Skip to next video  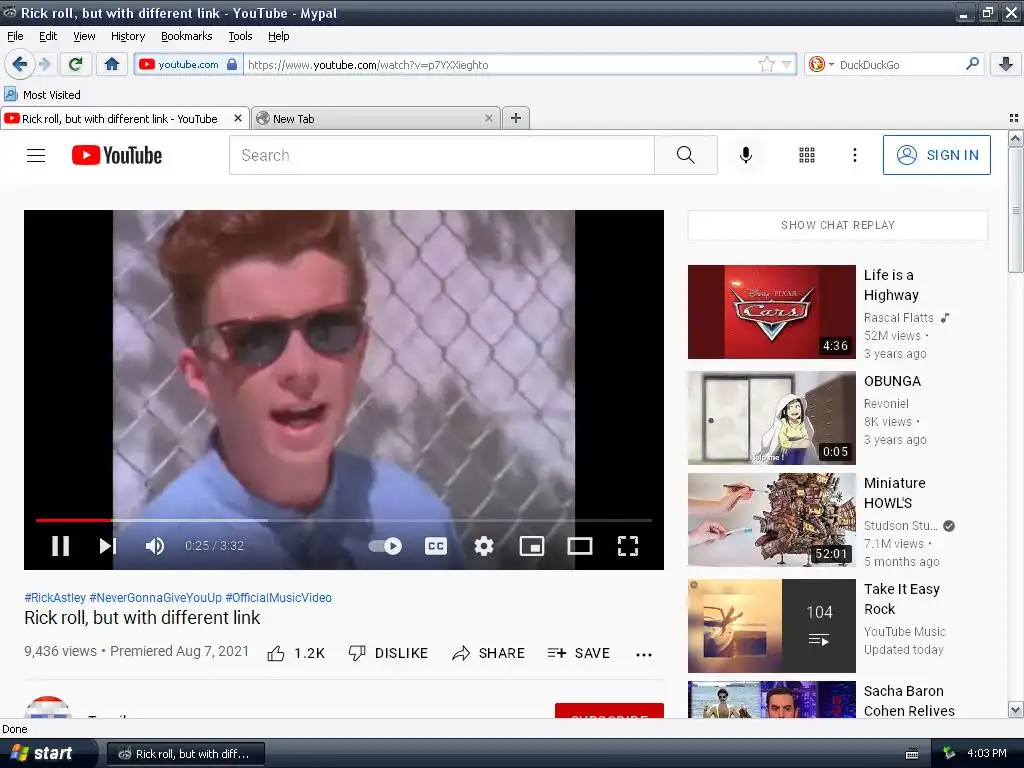pos(108,545)
